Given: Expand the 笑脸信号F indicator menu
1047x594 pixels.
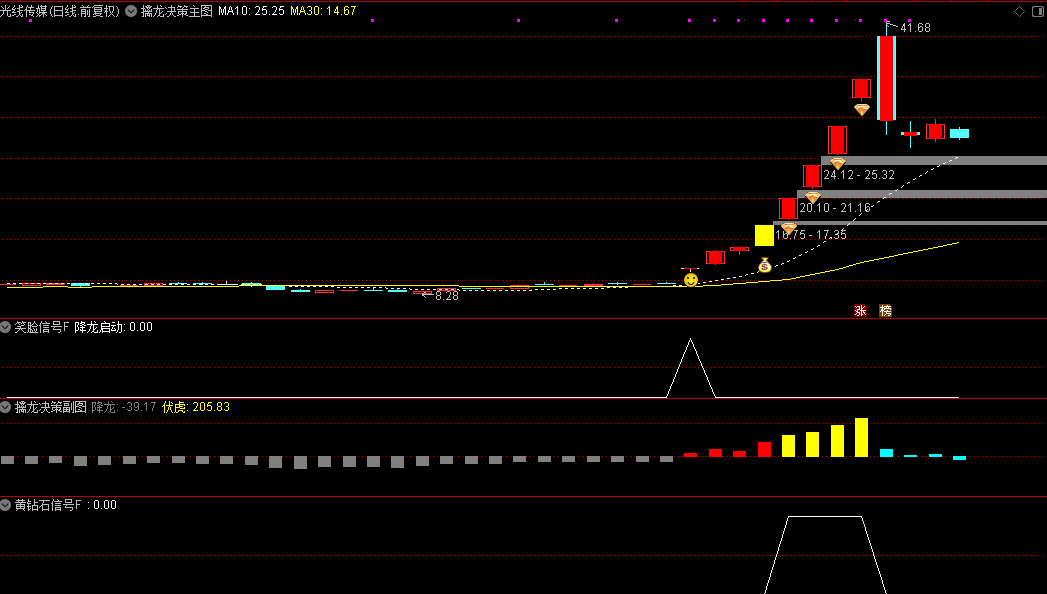Looking at the screenshot, I should coord(6,327).
